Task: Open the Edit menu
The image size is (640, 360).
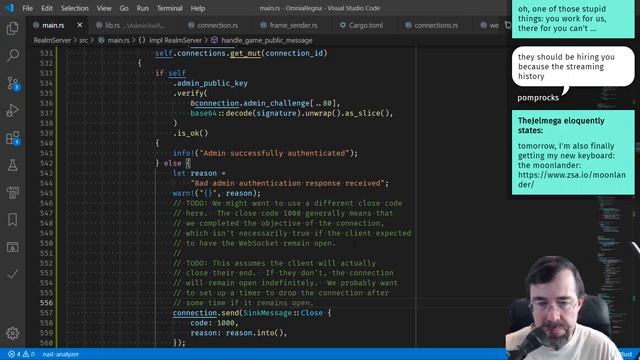Action: (47, 8)
